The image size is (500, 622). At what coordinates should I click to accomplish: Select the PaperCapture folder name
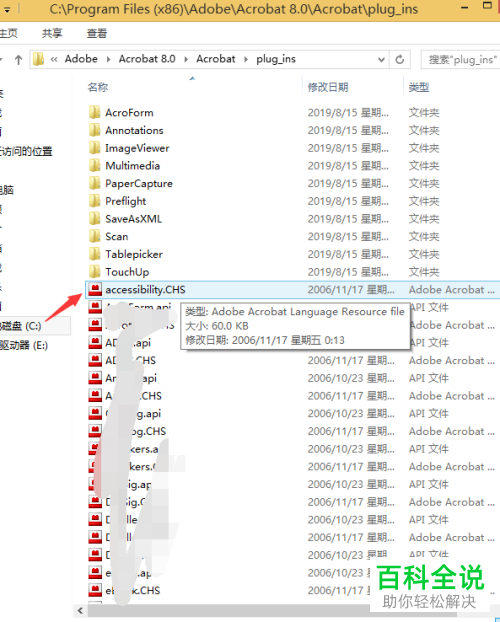pos(139,183)
